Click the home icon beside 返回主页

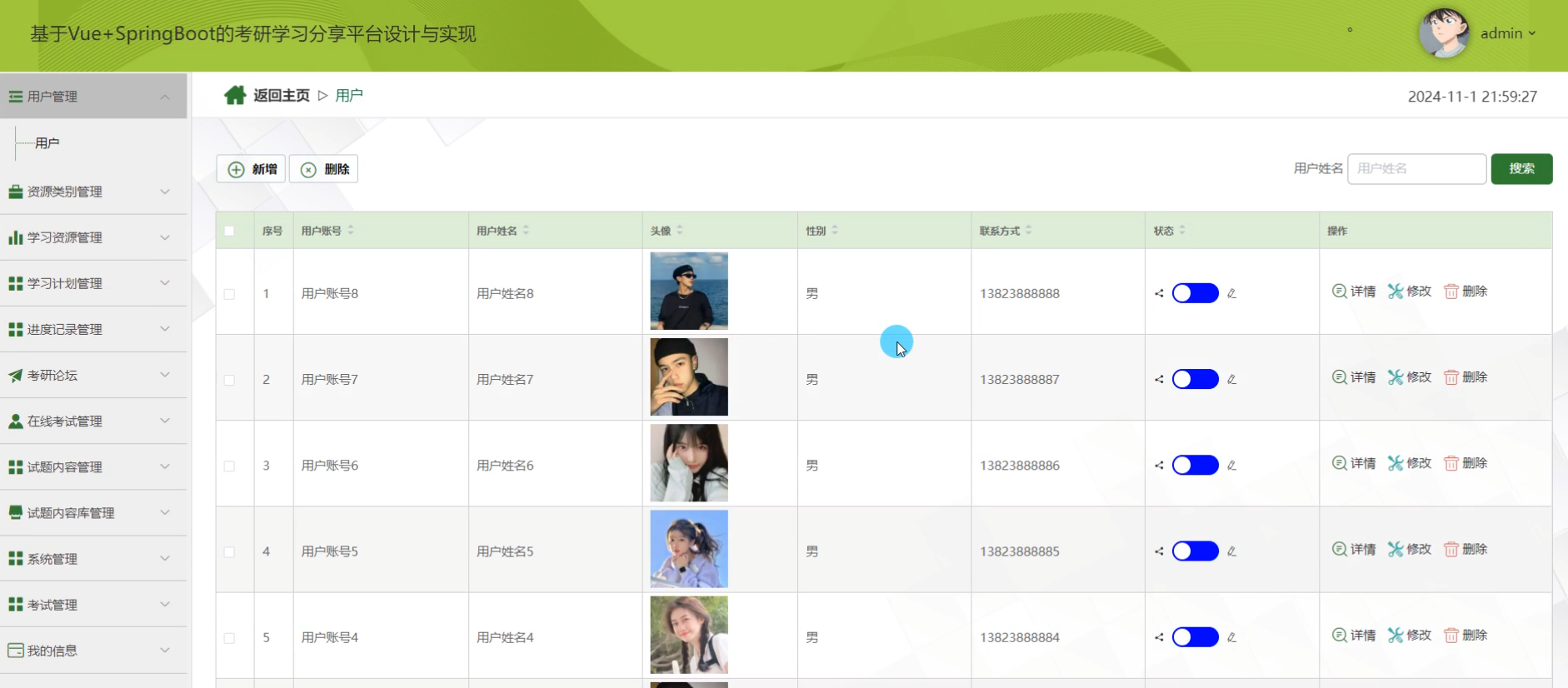235,95
